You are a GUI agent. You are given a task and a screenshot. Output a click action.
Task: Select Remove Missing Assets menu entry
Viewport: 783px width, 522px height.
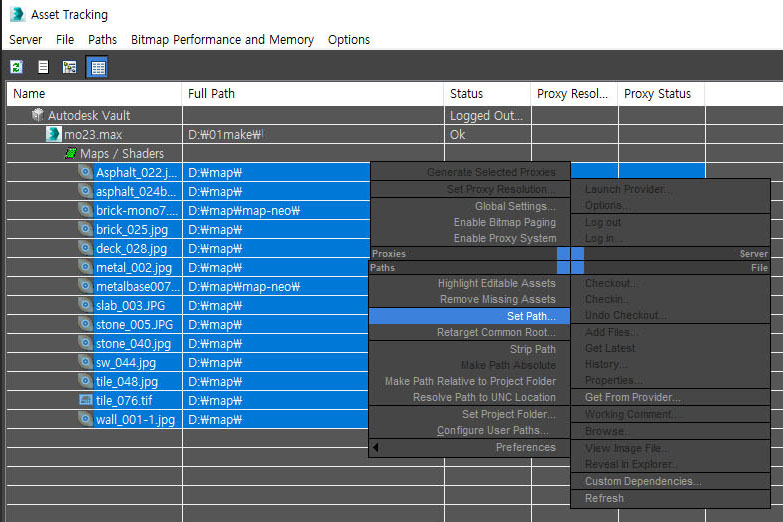pyautogui.click(x=469, y=299)
